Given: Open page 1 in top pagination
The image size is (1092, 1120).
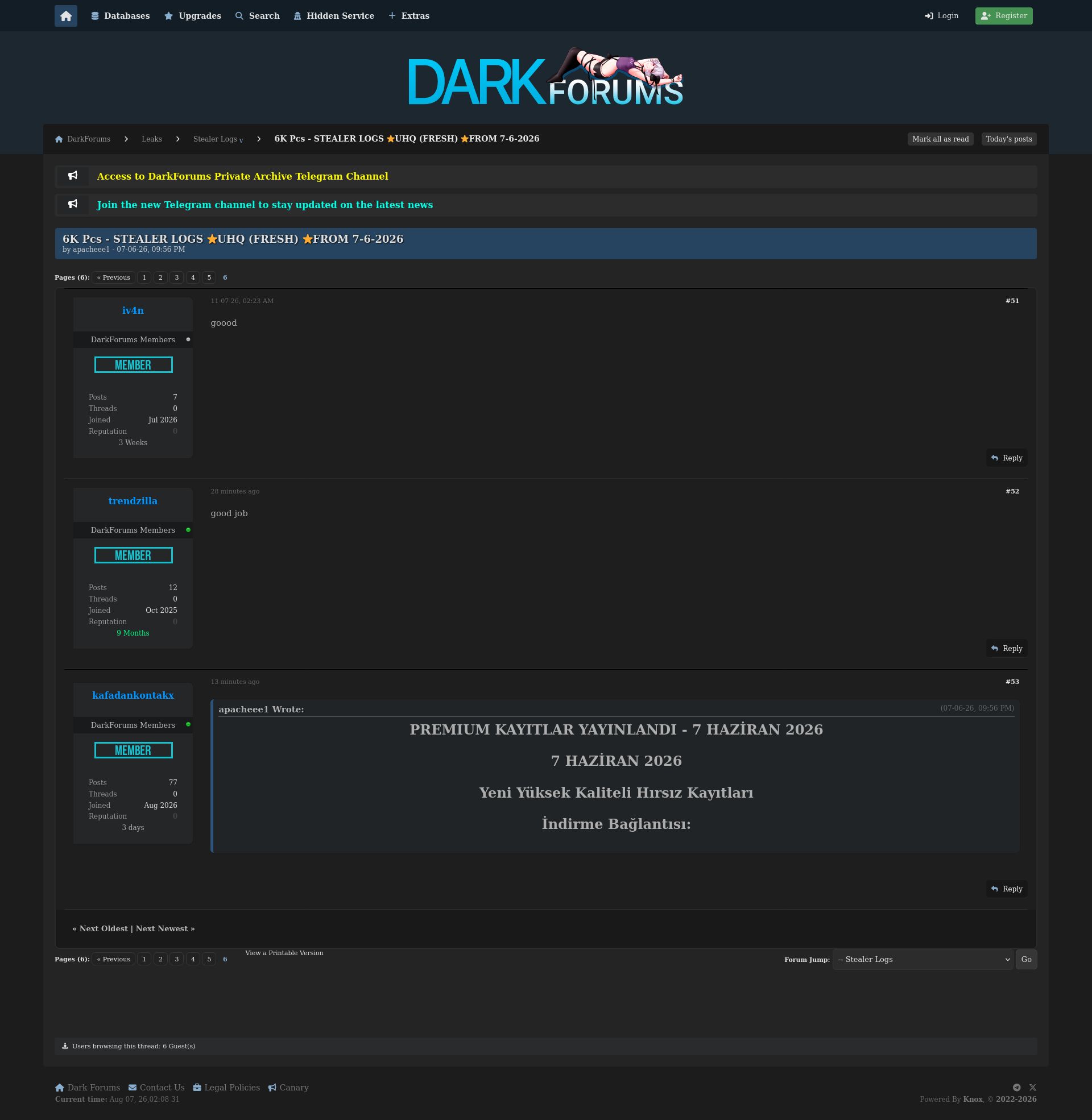Looking at the screenshot, I should click(144, 278).
